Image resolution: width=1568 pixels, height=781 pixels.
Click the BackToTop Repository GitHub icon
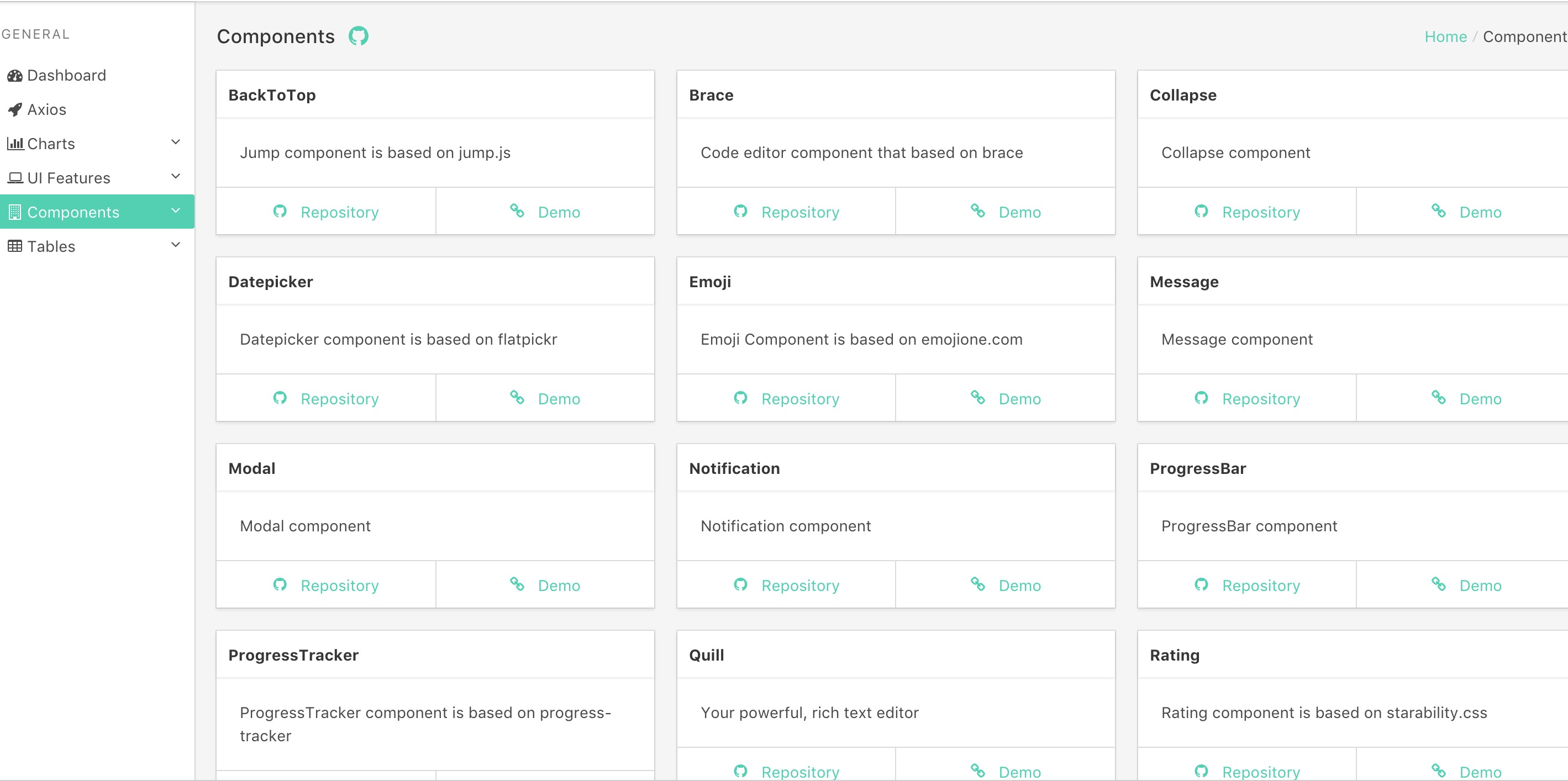click(280, 211)
